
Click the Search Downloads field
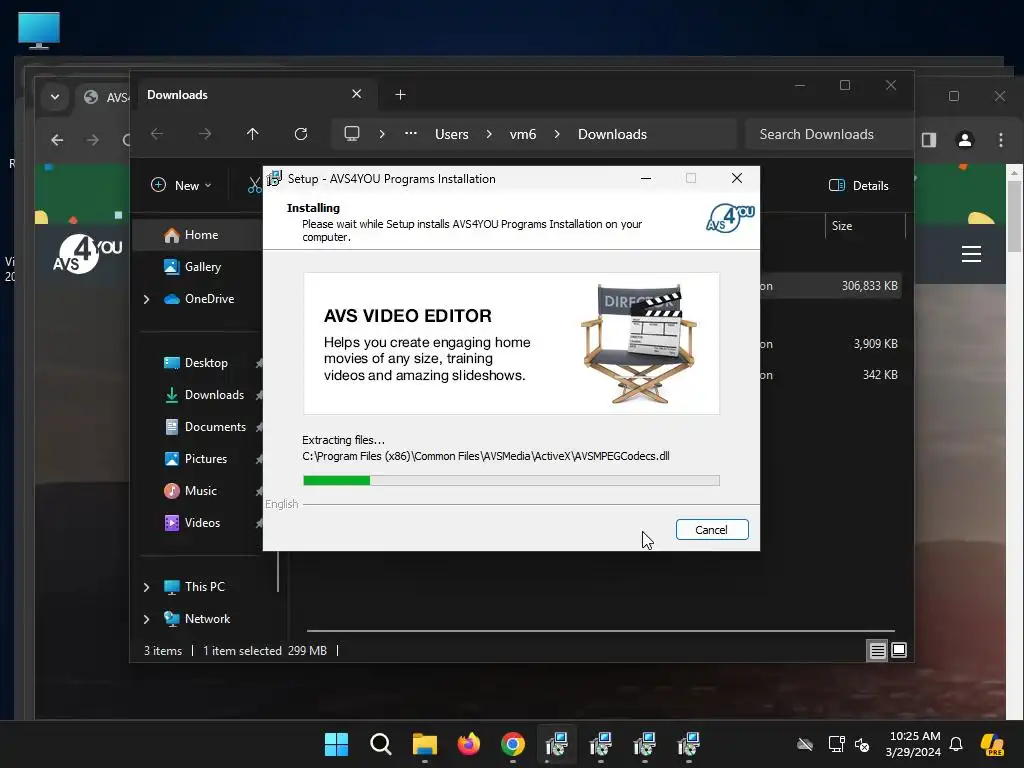click(x=828, y=134)
